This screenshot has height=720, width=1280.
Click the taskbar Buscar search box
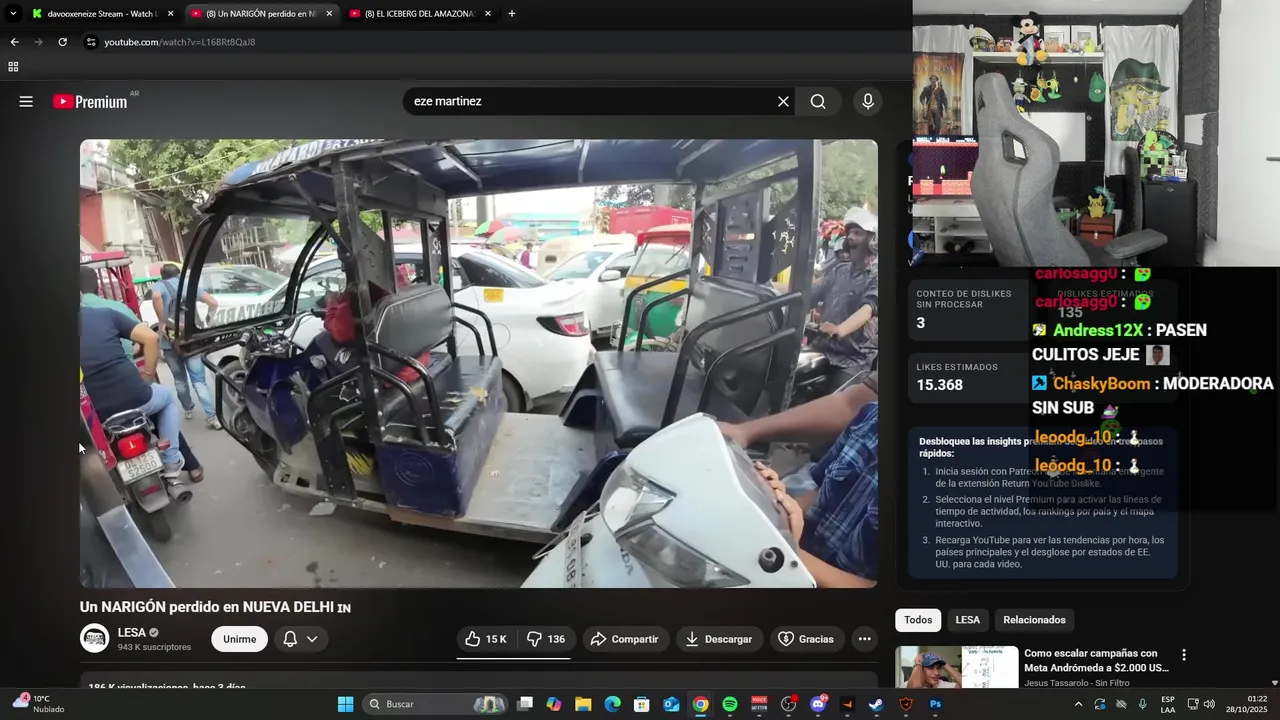pos(435,704)
